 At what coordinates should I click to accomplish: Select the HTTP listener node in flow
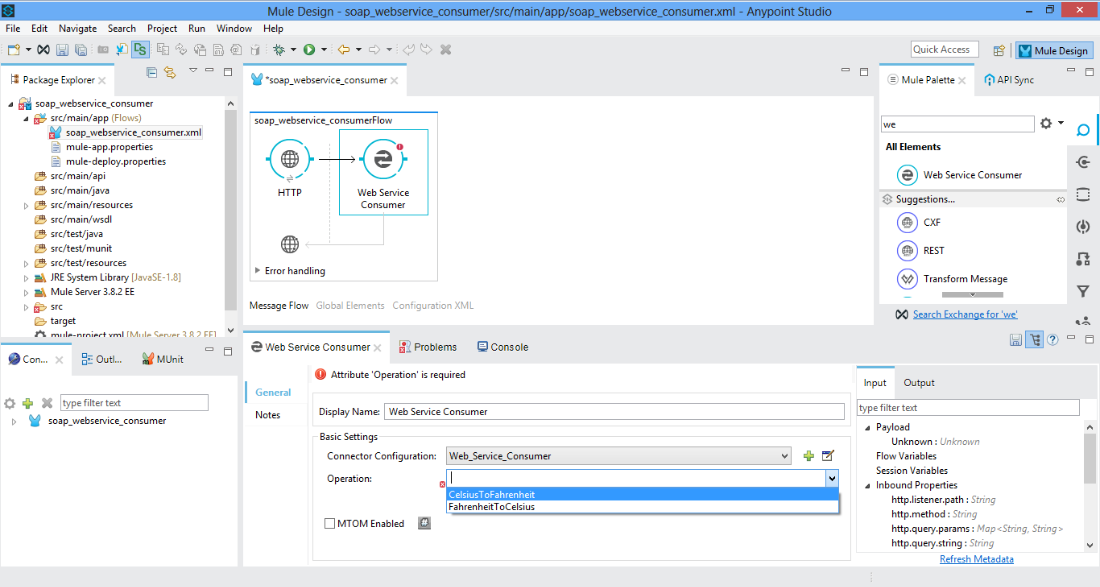pos(289,159)
